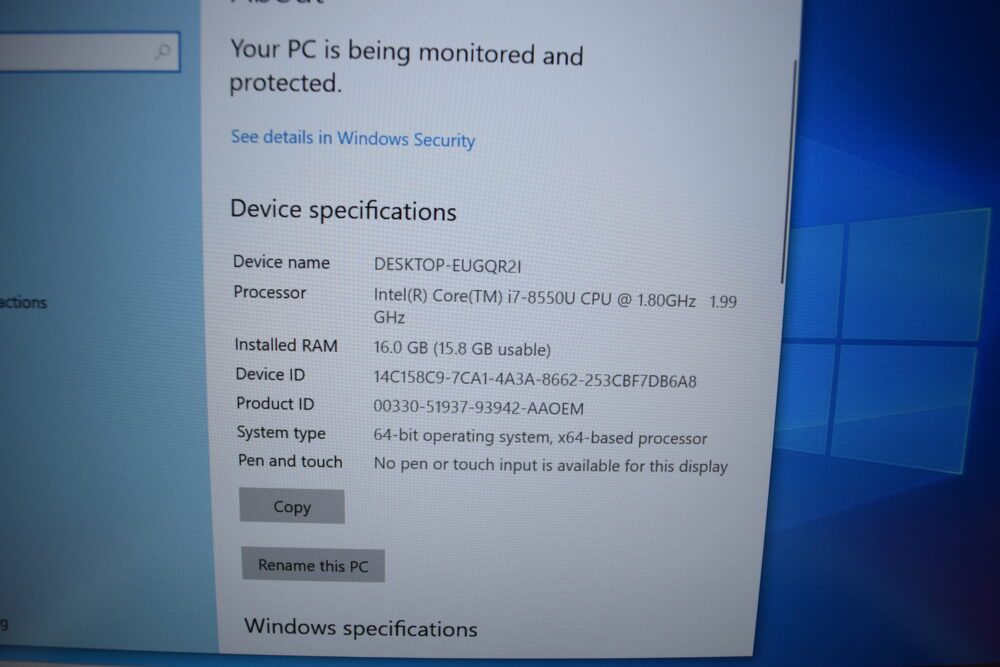Click the Your PC is being monitored text
Screen dimensions: 1000x667
[x=406, y=67]
